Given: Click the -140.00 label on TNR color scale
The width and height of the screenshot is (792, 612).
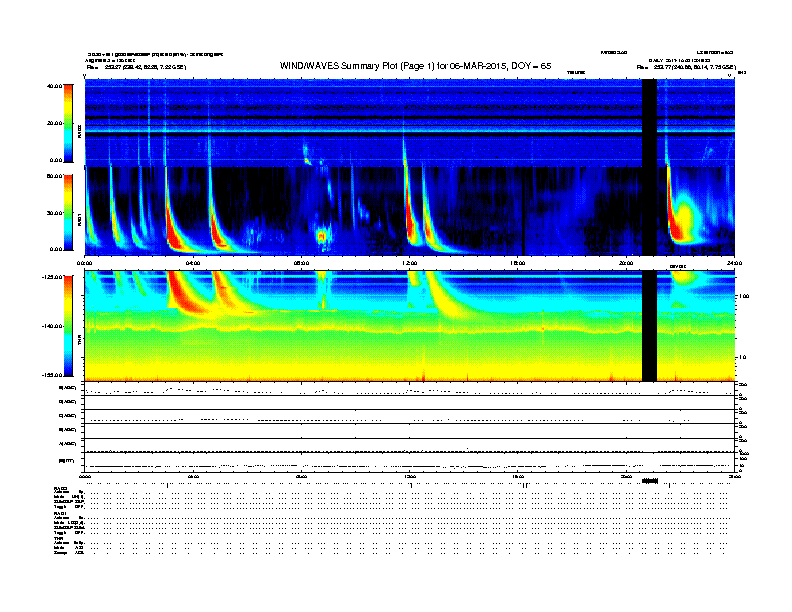Looking at the screenshot, I should click(53, 326).
